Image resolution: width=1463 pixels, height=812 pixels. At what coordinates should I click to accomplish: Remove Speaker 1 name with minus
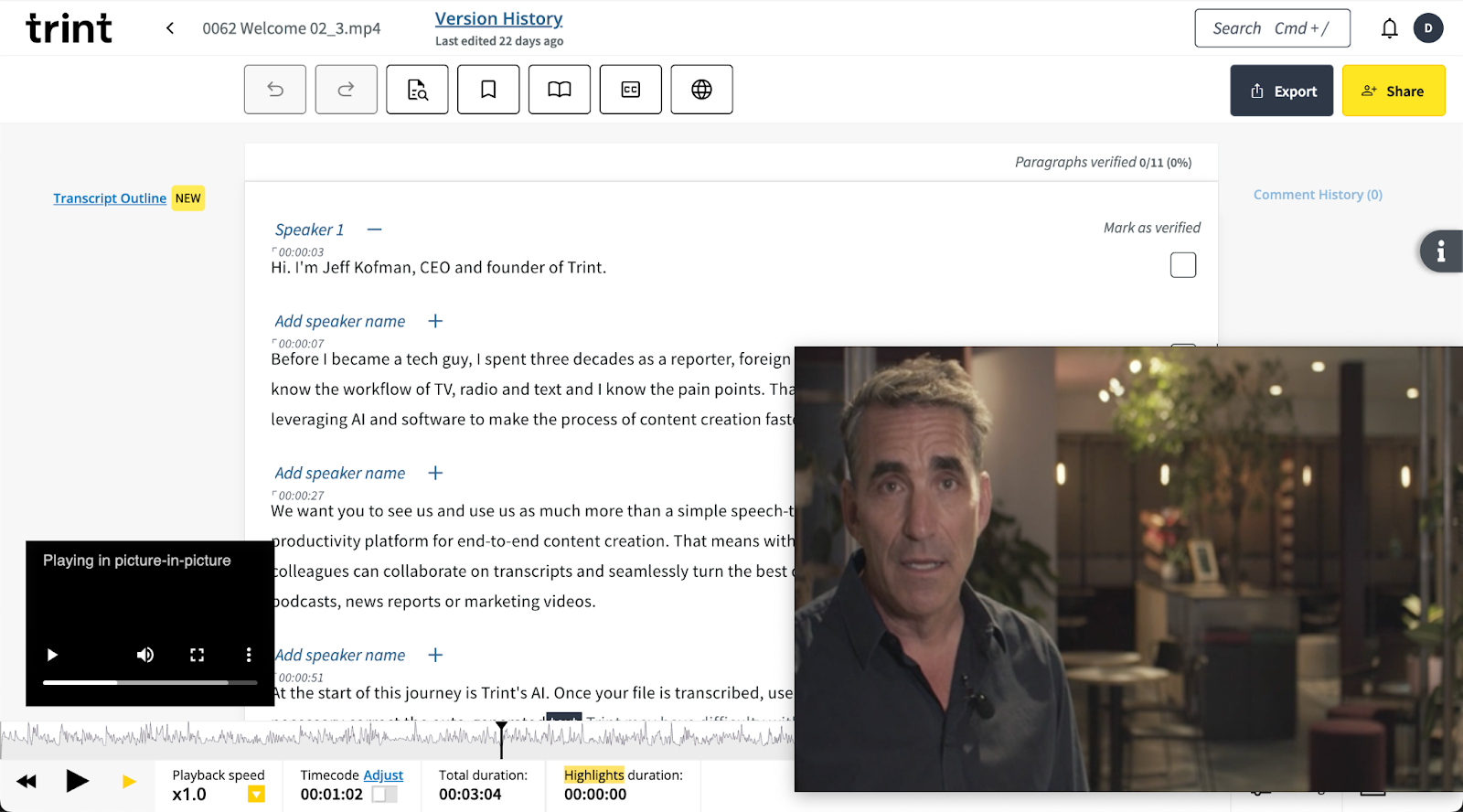click(x=375, y=230)
